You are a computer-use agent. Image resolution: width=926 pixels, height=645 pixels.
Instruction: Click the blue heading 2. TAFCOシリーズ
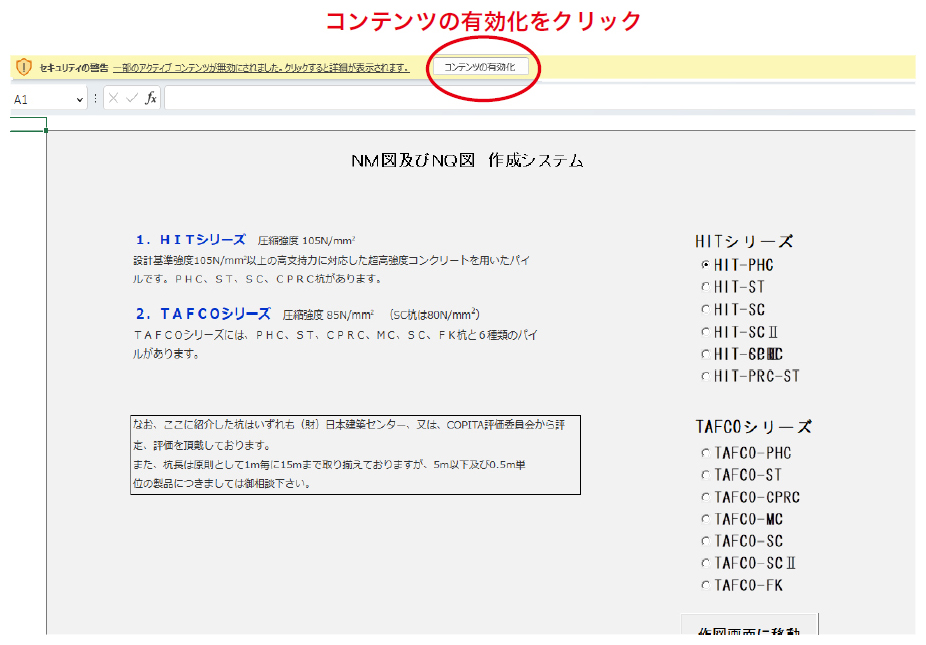coord(203,314)
